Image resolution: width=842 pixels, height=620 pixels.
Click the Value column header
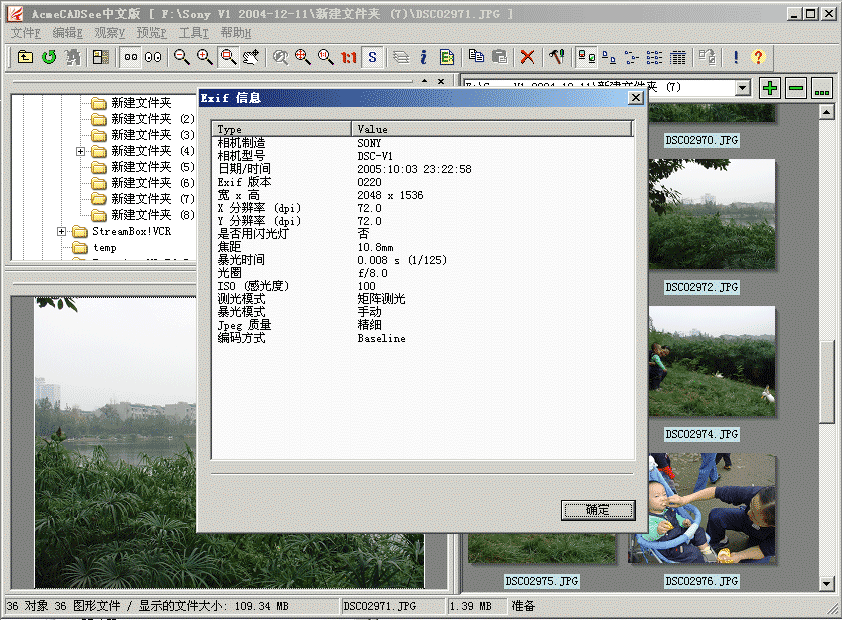tap(492, 129)
